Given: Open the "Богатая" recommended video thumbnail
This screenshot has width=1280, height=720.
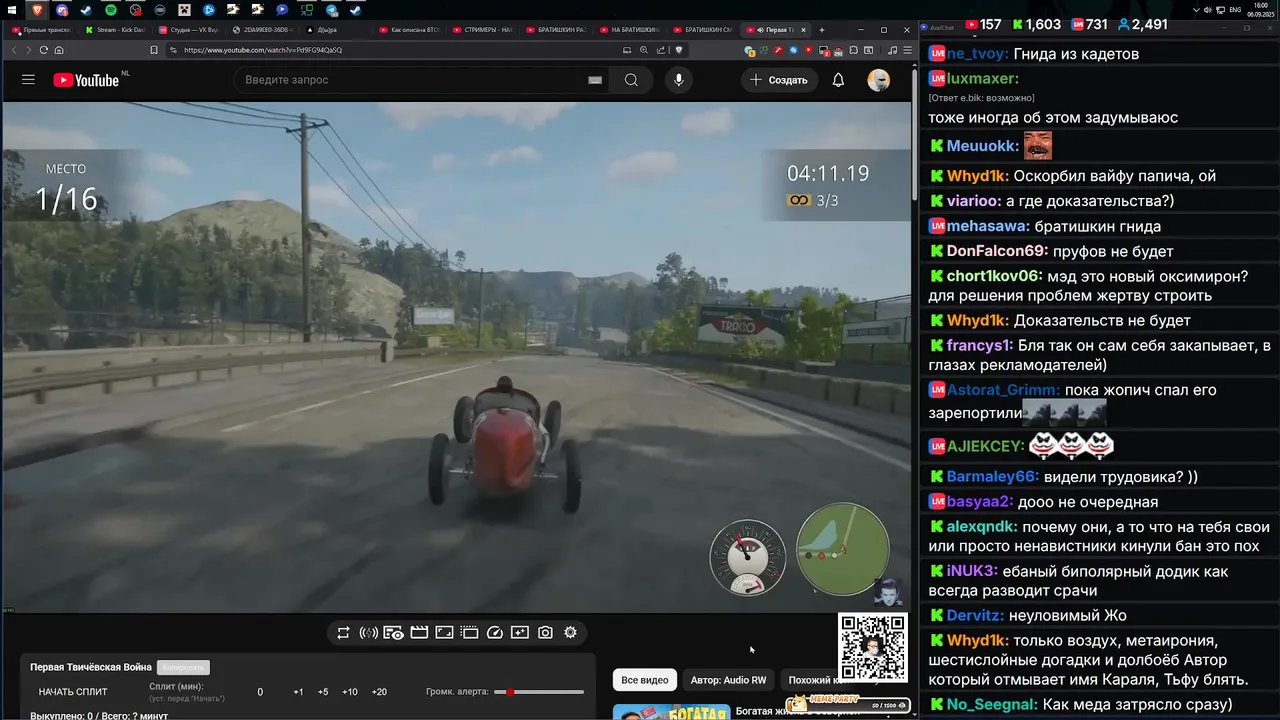Looking at the screenshot, I should 671,712.
